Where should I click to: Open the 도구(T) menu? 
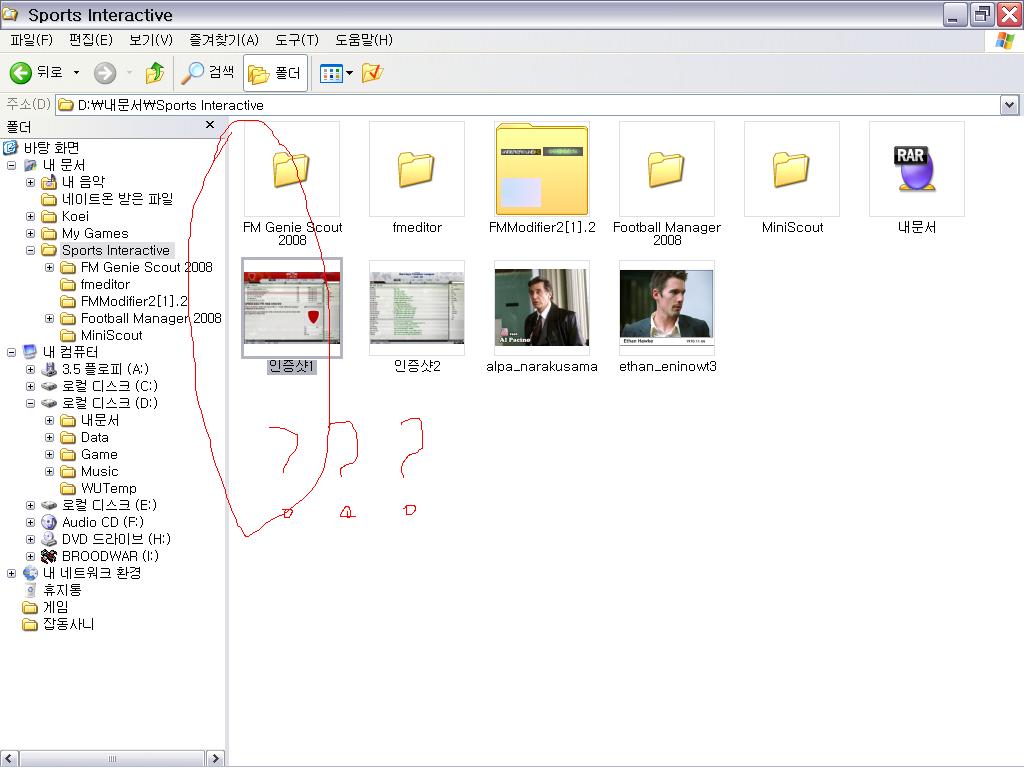[x=296, y=40]
